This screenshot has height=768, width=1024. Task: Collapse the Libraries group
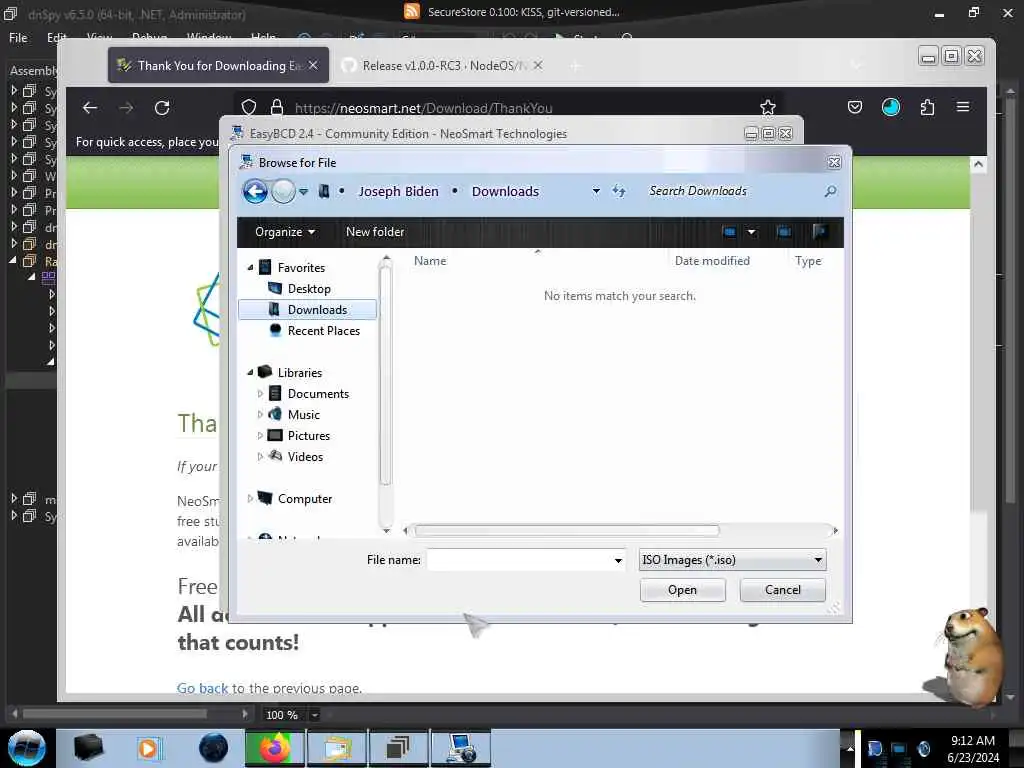pyautogui.click(x=250, y=372)
